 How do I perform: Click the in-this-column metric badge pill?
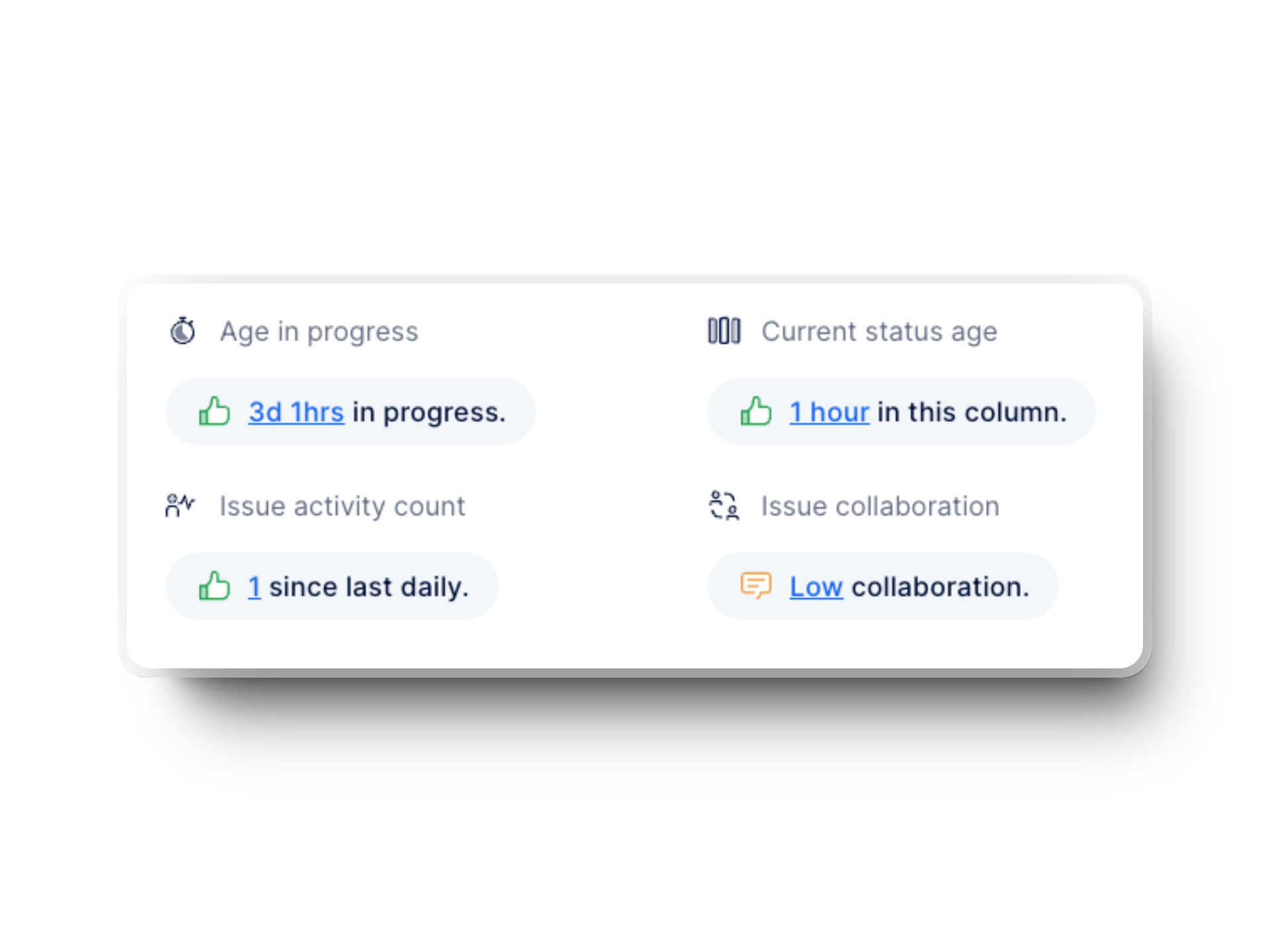click(901, 411)
